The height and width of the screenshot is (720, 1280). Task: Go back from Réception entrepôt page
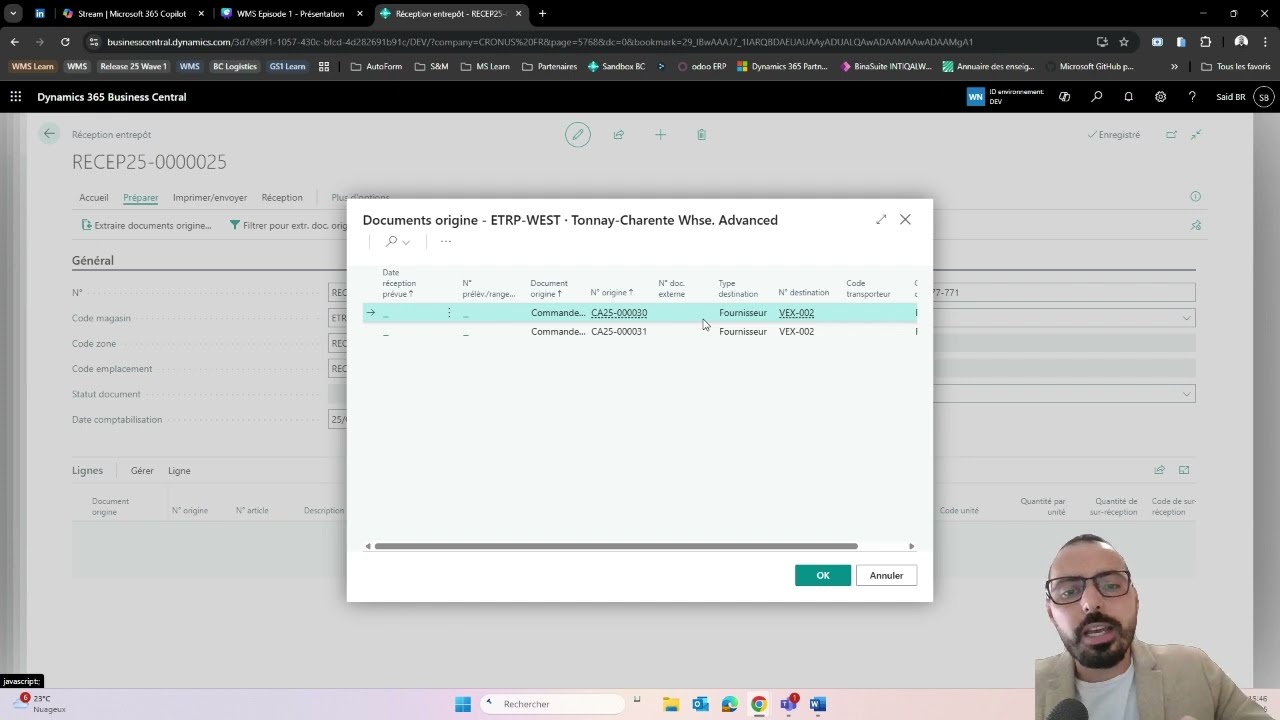(x=49, y=134)
